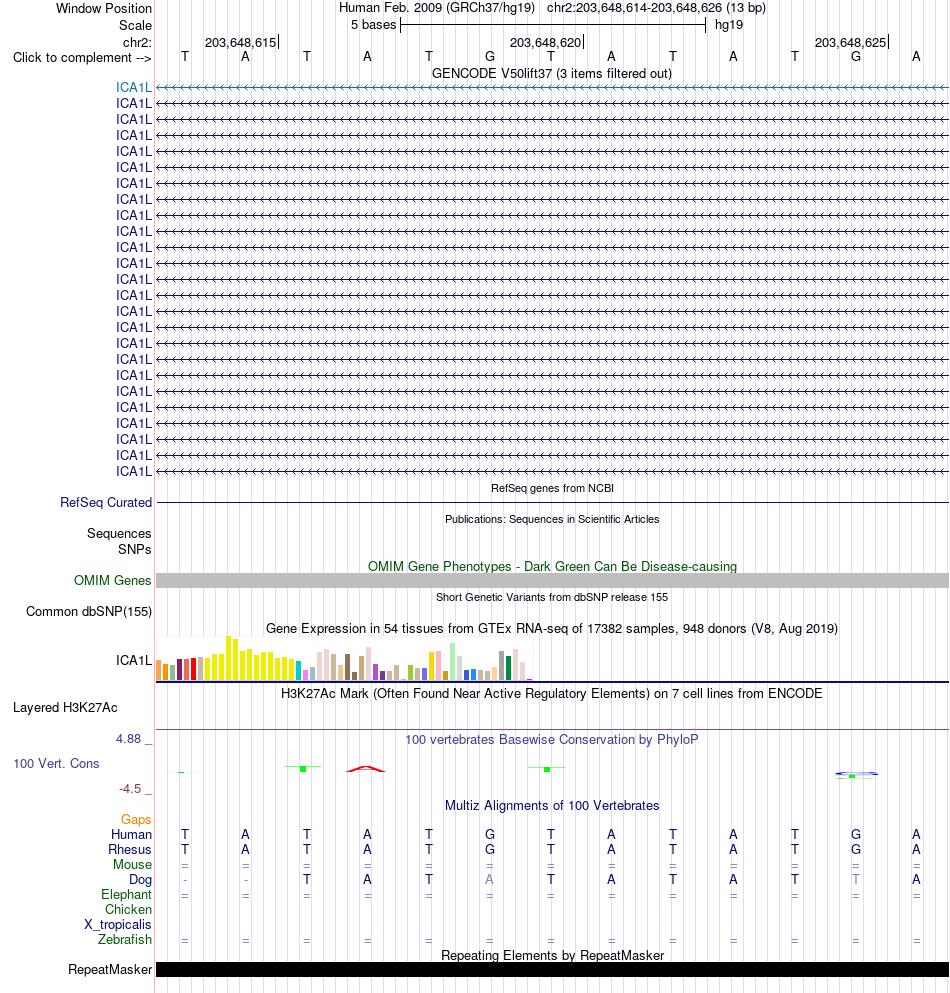Image resolution: width=950 pixels, height=993 pixels.
Task: Open the 'Gene Expression in 54 tissues from GTEx' title
Action: [x=552, y=628]
